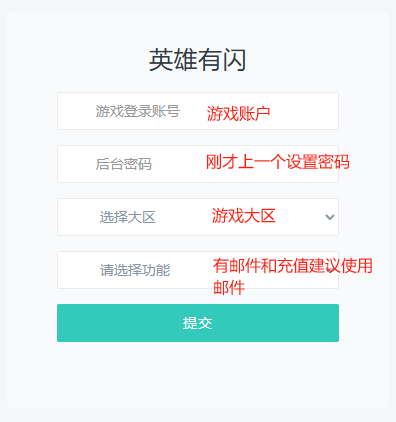This screenshot has width=396, height=422.
Task: Click the red 有邮件和充值建议使用 annotation line
Action: click(x=293, y=266)
